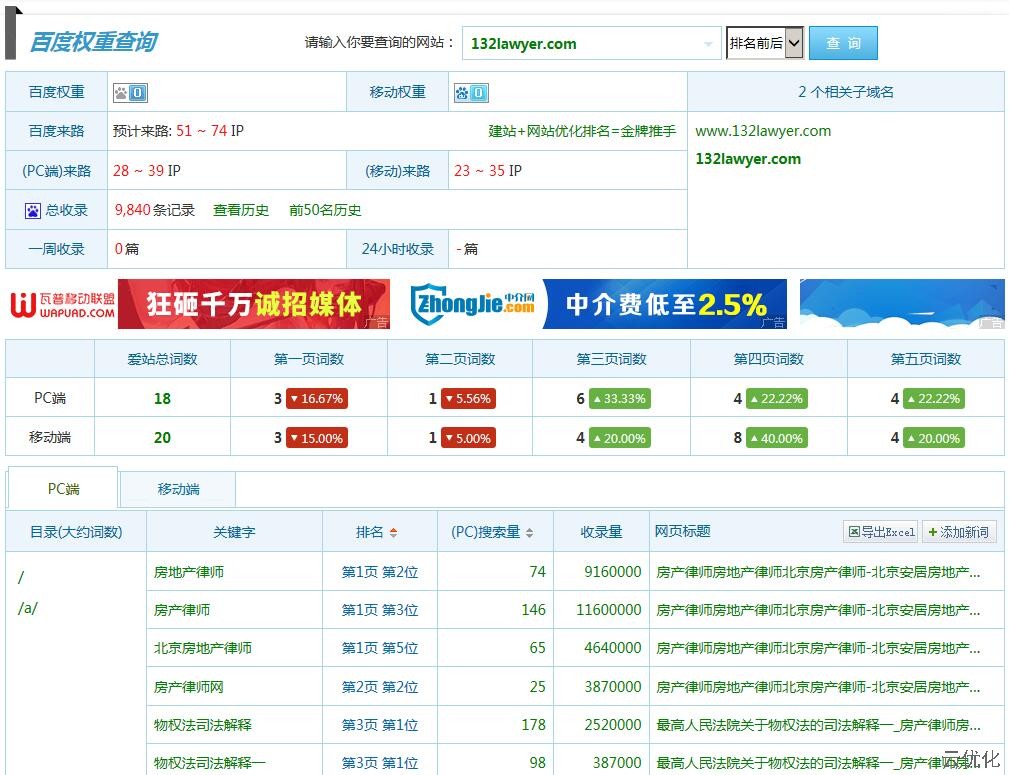Open the 前50名历史 link
1009x775 pixels.
pos(325,210)
